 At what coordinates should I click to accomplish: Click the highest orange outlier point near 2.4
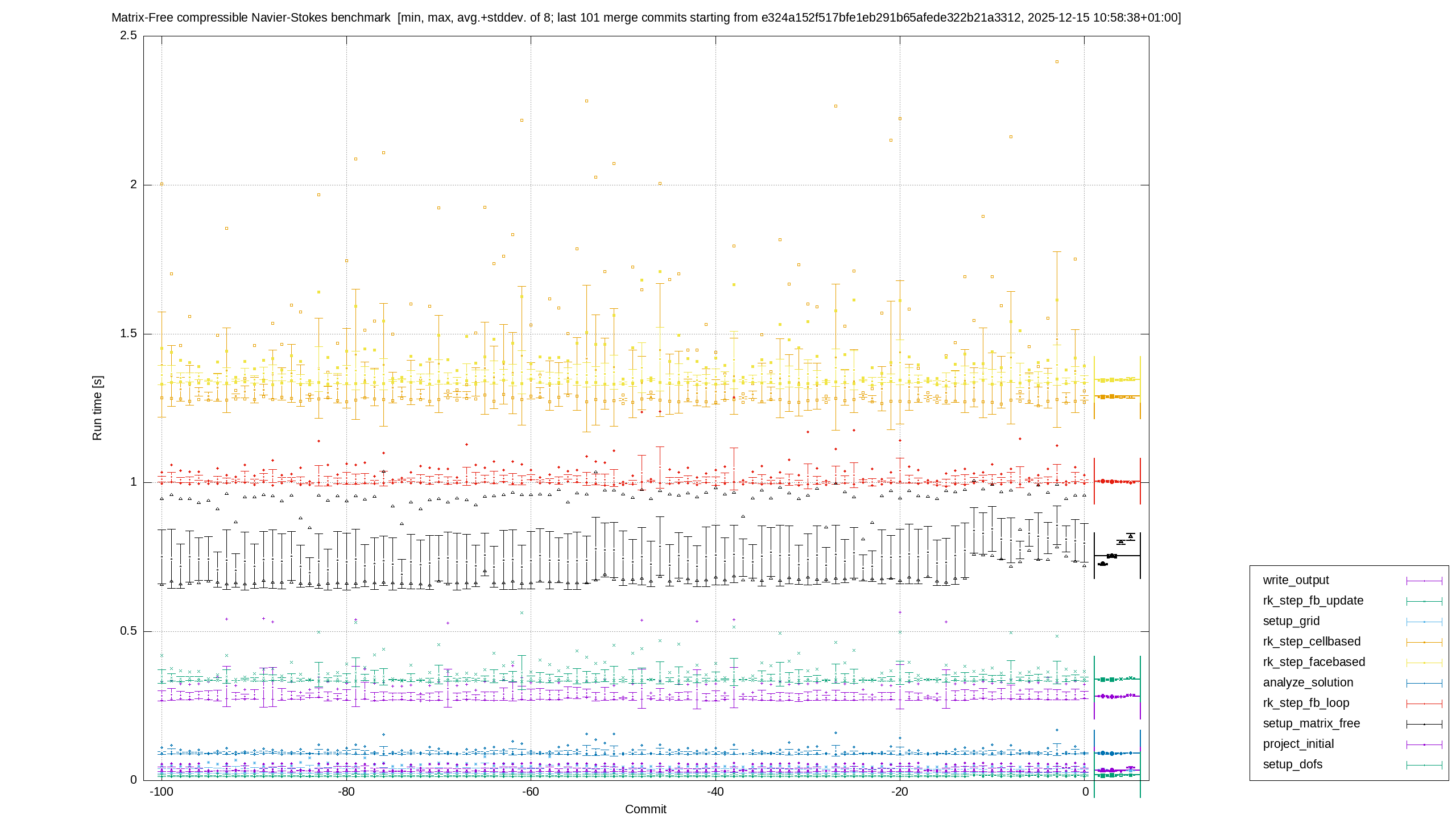1057,61
